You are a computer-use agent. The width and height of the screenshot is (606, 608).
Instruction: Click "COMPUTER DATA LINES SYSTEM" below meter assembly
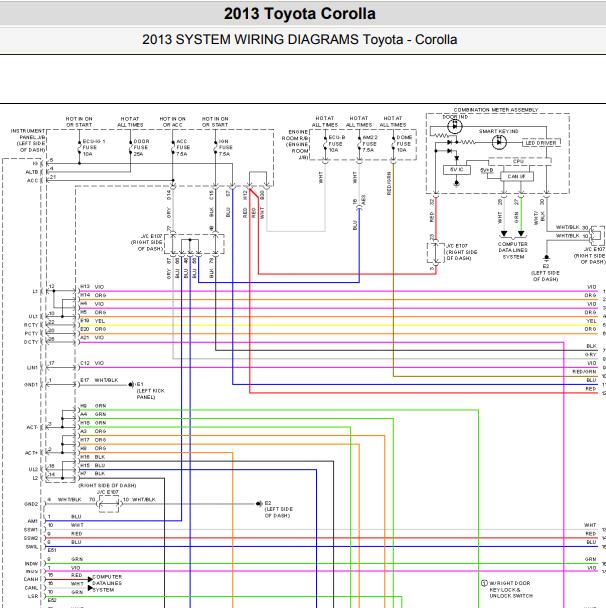pyautogui.click(x=513, y=250)
